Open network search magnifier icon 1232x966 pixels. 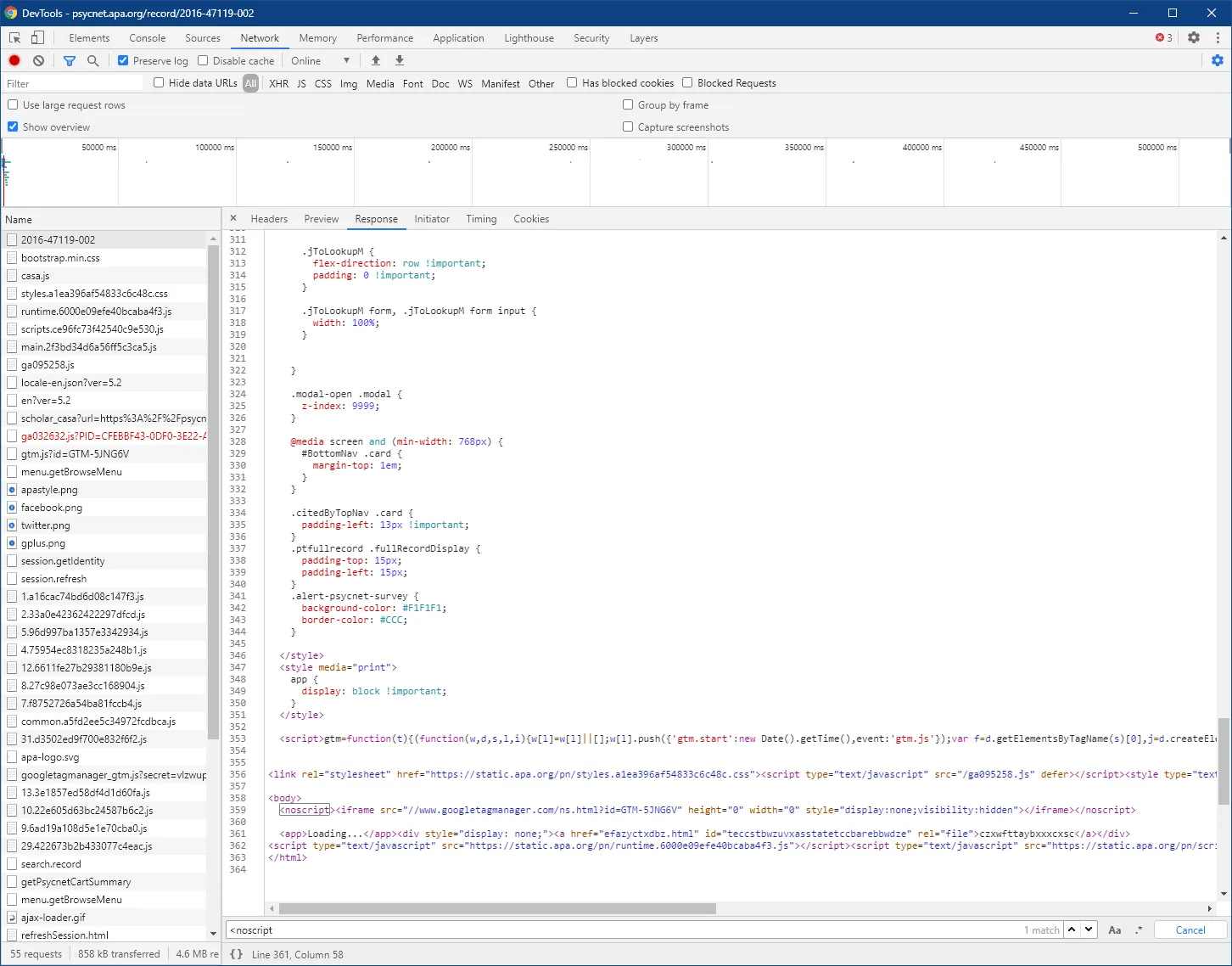click(x=93, y=61)
